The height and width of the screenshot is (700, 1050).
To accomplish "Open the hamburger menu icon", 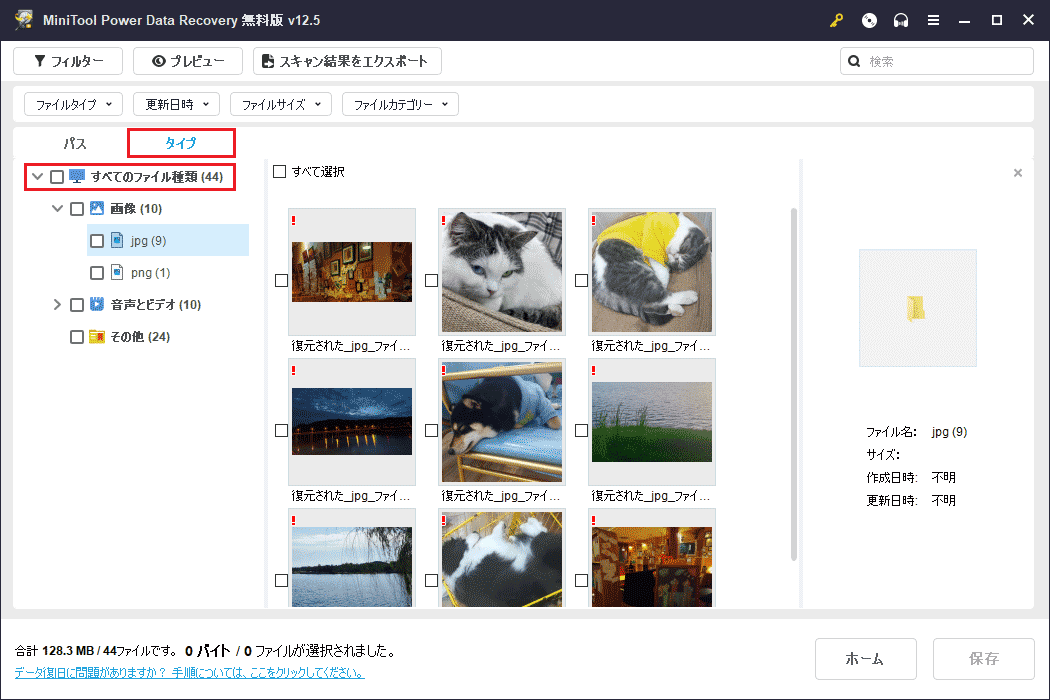I will pyautogui.click(x=933, y=20).
